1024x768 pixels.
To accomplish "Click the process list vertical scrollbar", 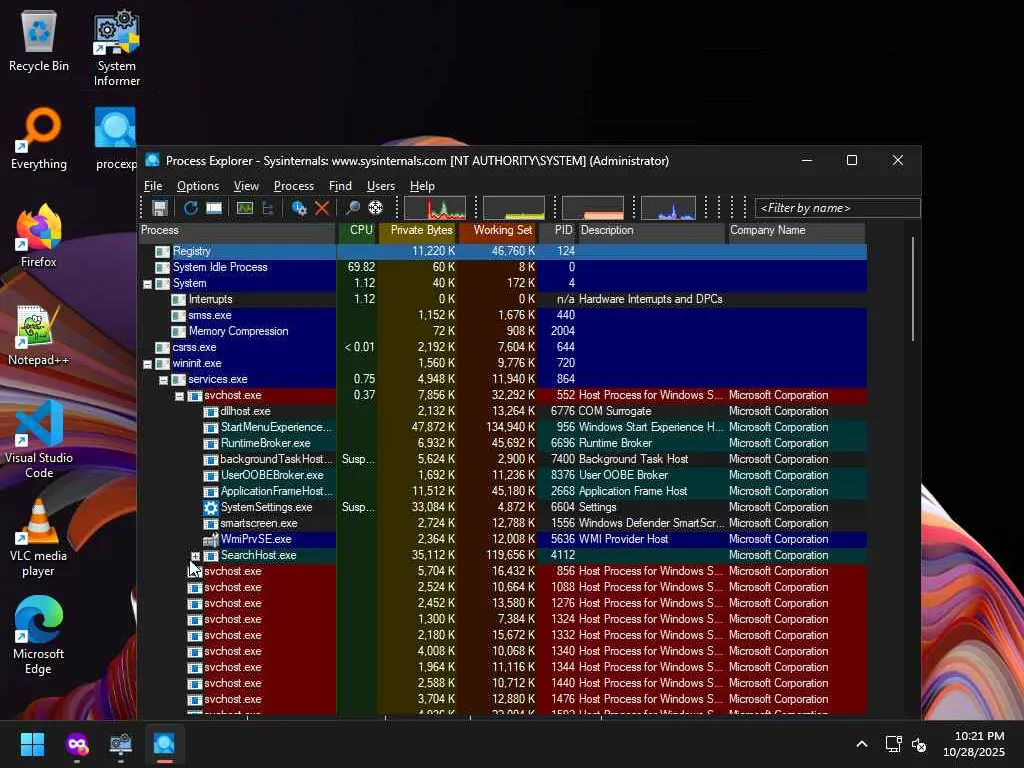I will pyautogui.click(x=912, y=289).
